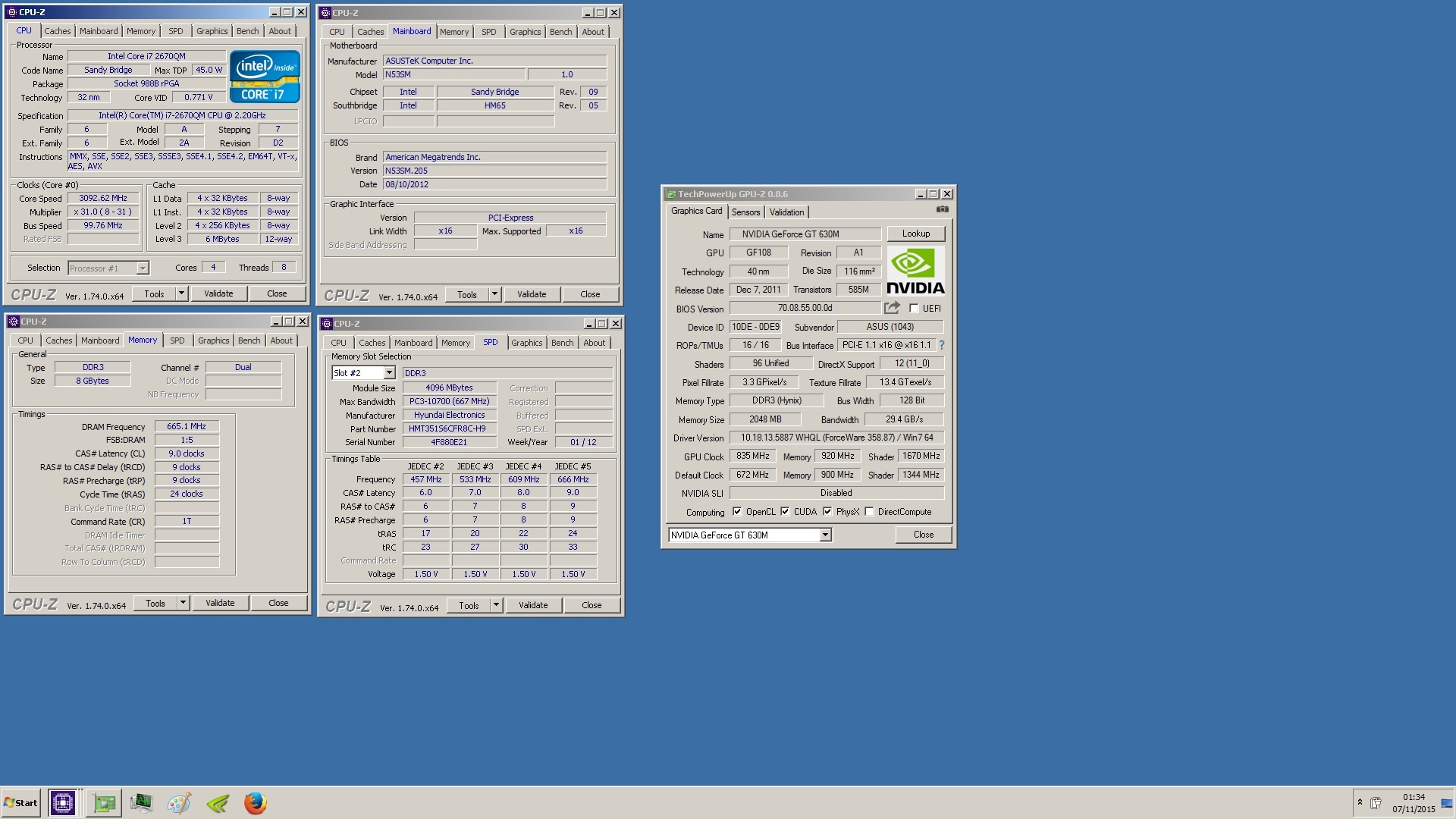Expand the NVIDIA GeForce GT 630M GPU selector
The height and width of the screenshot is (819, 1456).
825,535
